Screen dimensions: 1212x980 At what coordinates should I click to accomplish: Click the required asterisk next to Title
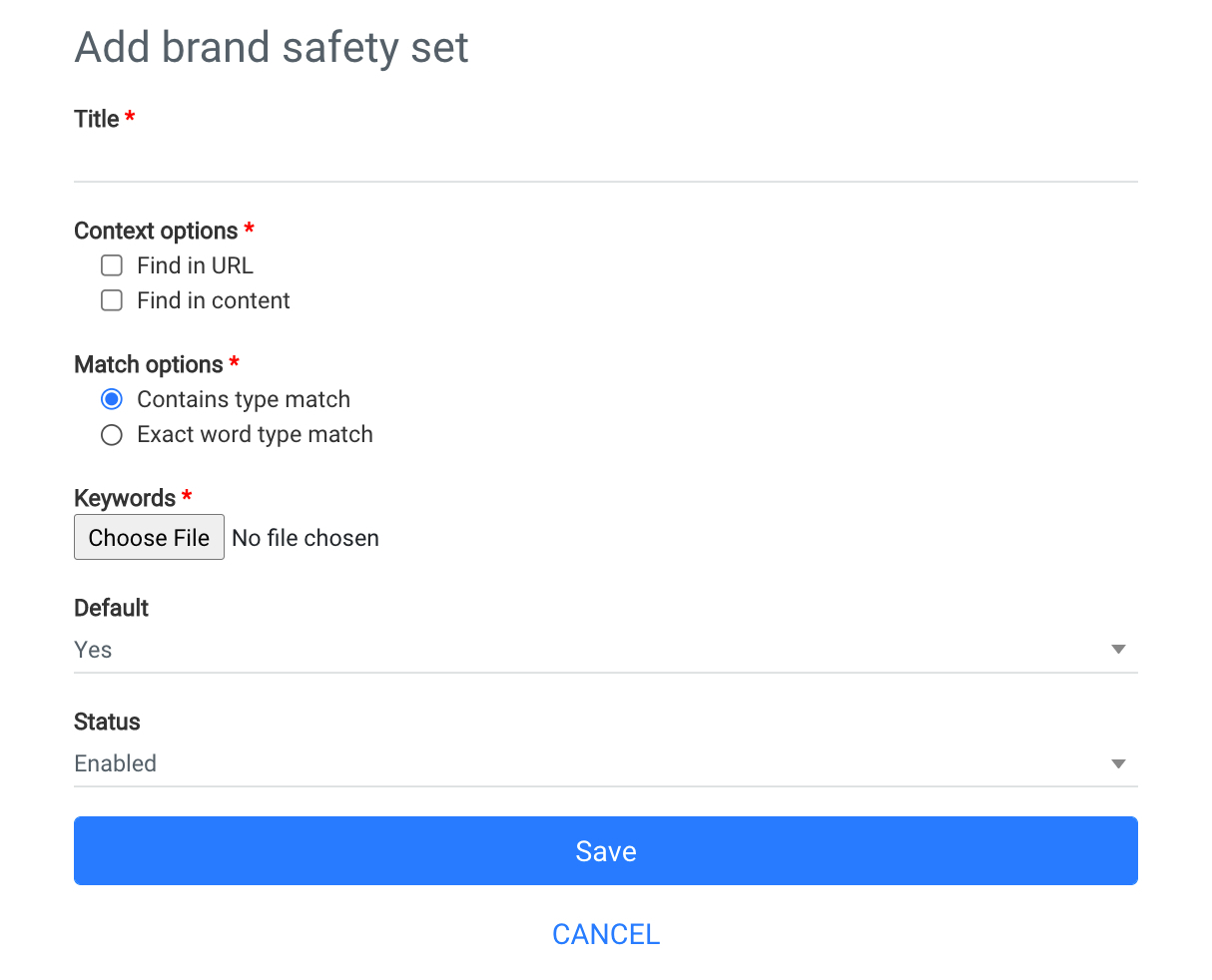131,118
